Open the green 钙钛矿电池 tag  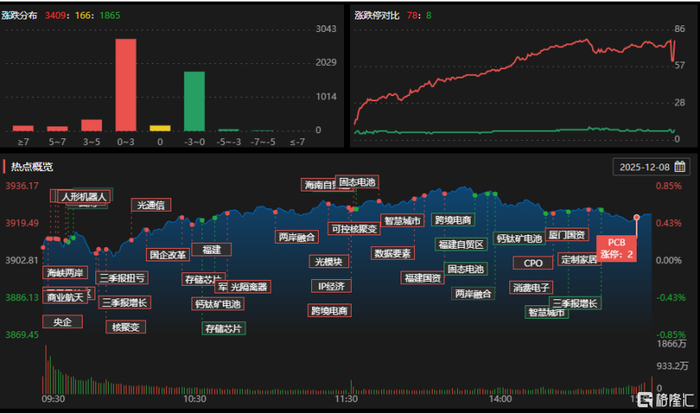(519, 238)
